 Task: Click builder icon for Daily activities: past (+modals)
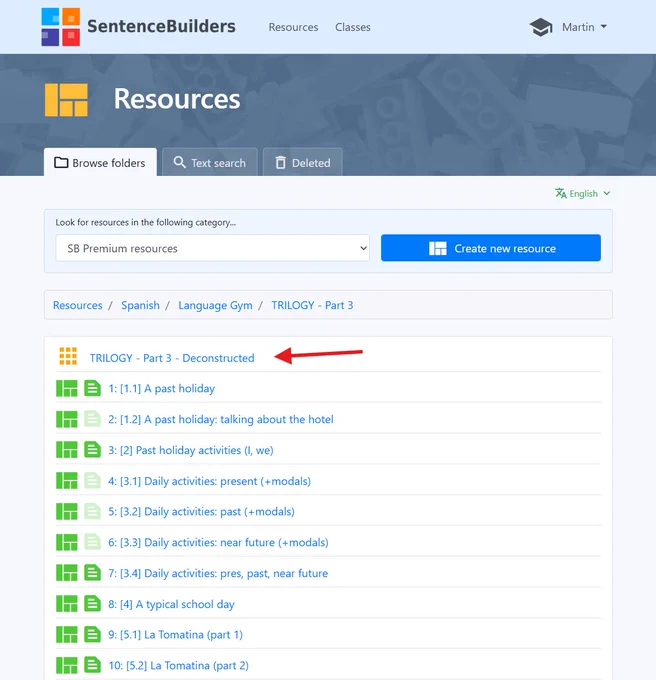coord(67,512)
